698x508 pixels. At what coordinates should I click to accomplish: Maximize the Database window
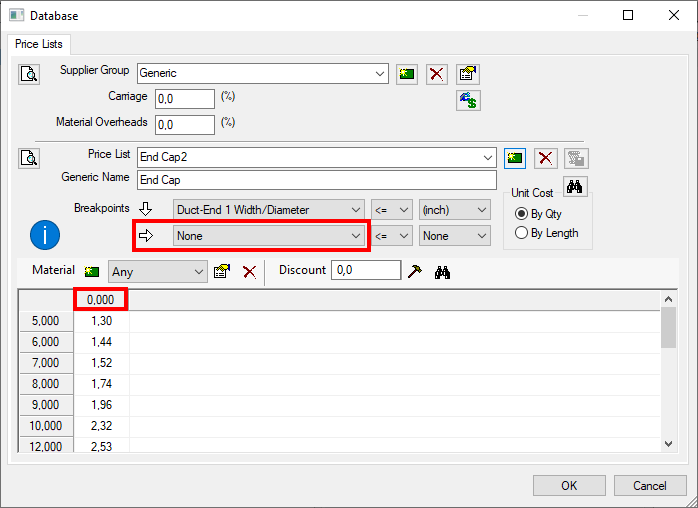click(x=628, y=16)
